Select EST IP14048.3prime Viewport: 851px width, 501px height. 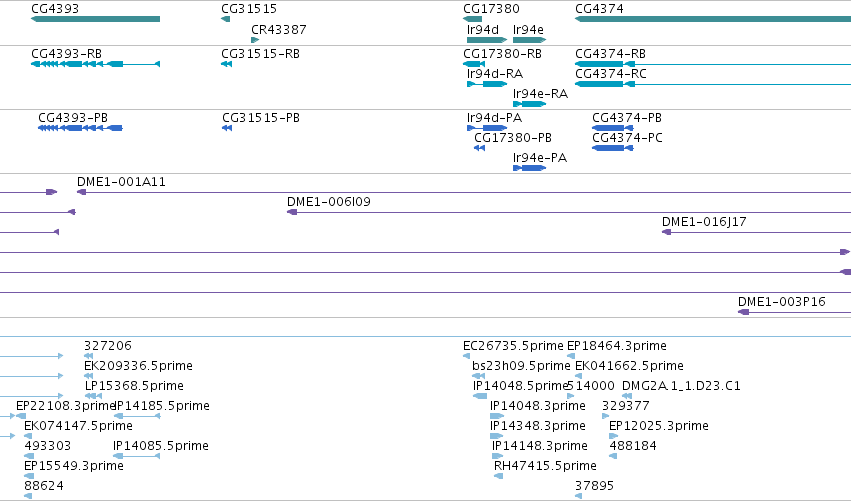[538, 406]
